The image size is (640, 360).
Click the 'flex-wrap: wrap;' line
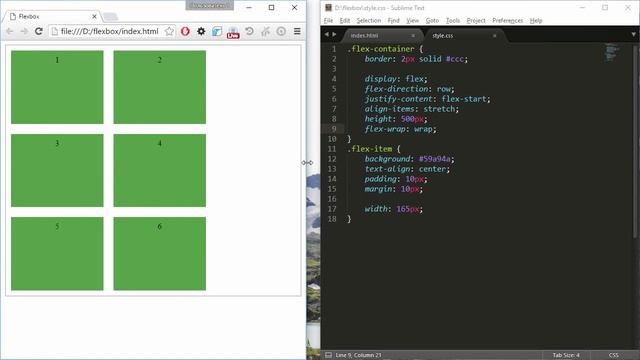point(400,129)
